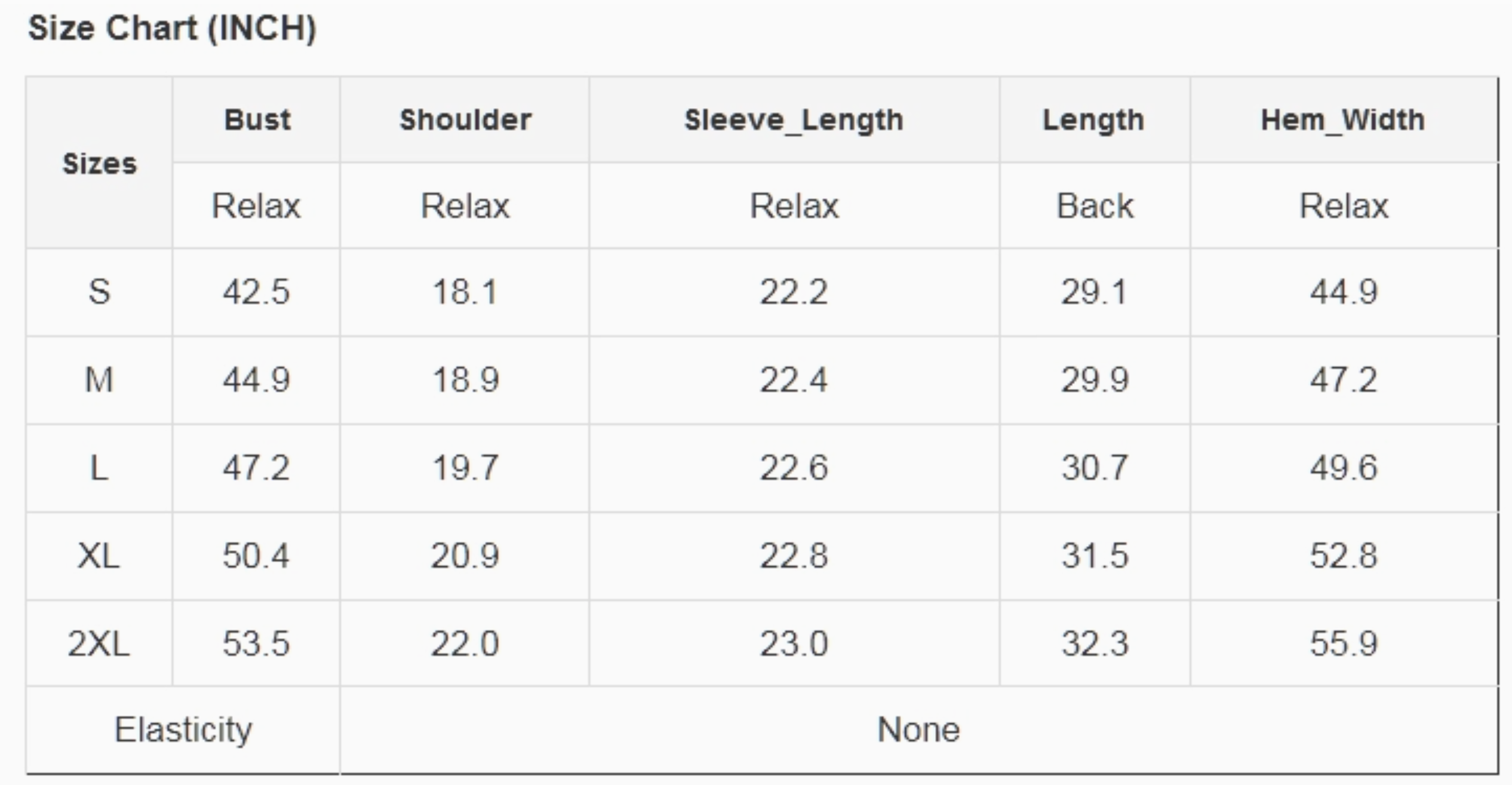Select the Hem_Width column header
This screenshot has width=1512, height=785.
pos(1343,120)
